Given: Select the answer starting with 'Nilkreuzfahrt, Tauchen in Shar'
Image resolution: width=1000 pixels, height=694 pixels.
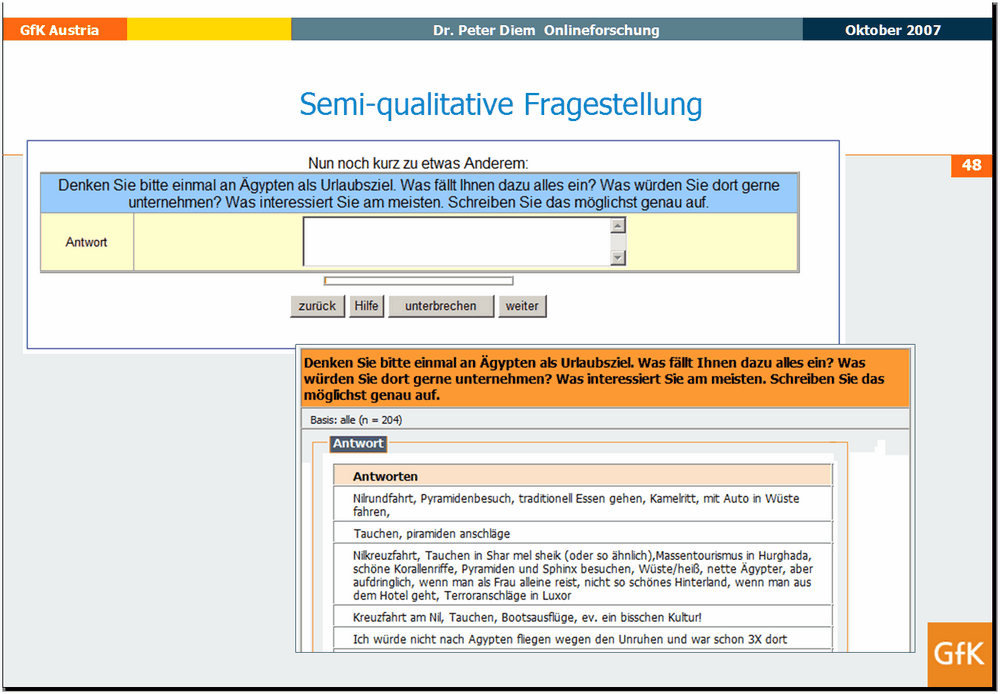Looking at the screenshot, I should coord(582,575).
